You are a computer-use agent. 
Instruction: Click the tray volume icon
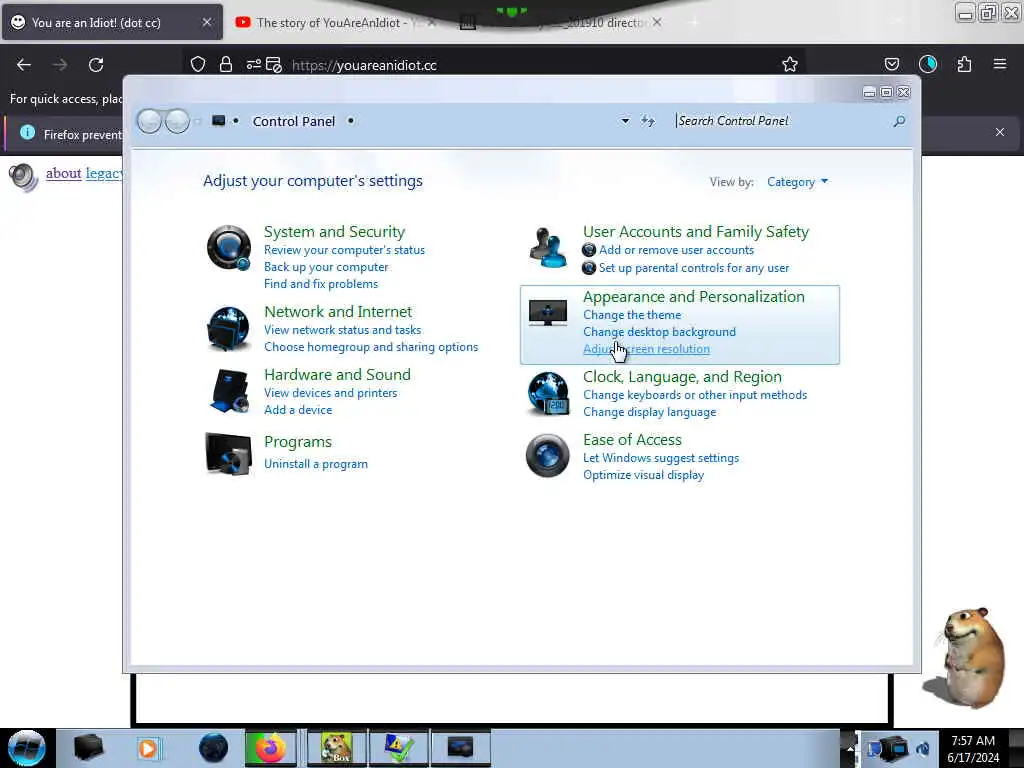click(x=923, y=749)
